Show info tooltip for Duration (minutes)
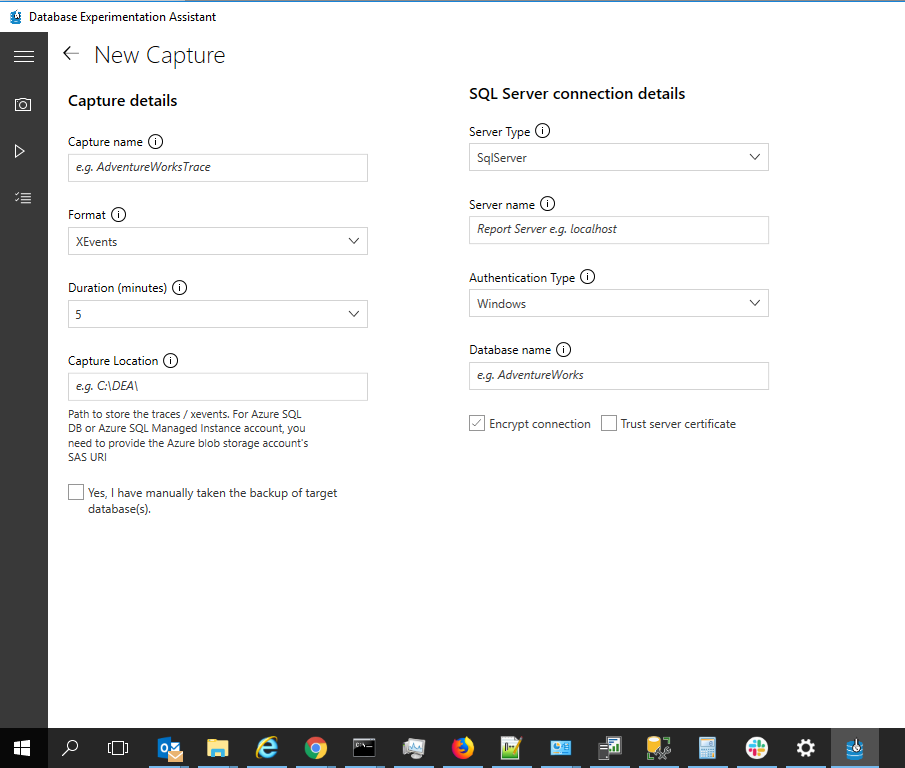The width and height of the screenshot is (905, 768). (x=179, y=287)
